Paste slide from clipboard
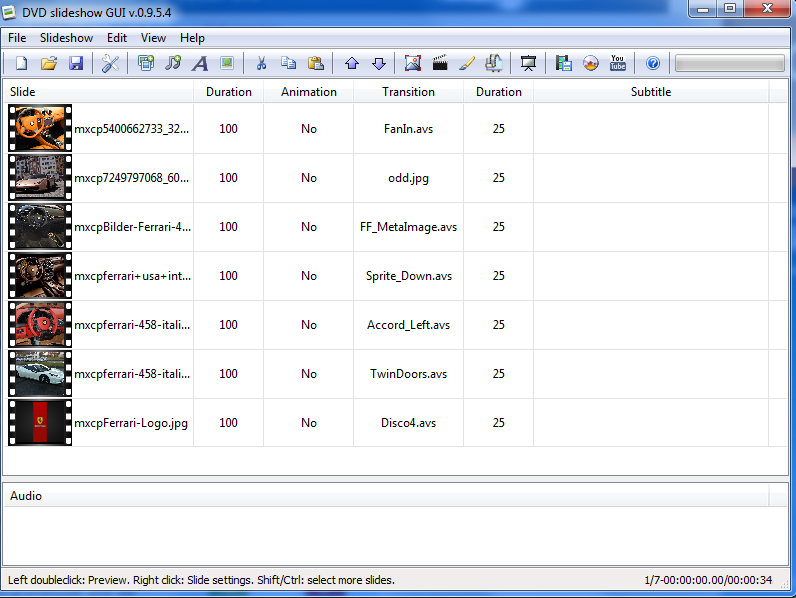The width and height of the screenshot is (796, 598). (x=316, y=63)
